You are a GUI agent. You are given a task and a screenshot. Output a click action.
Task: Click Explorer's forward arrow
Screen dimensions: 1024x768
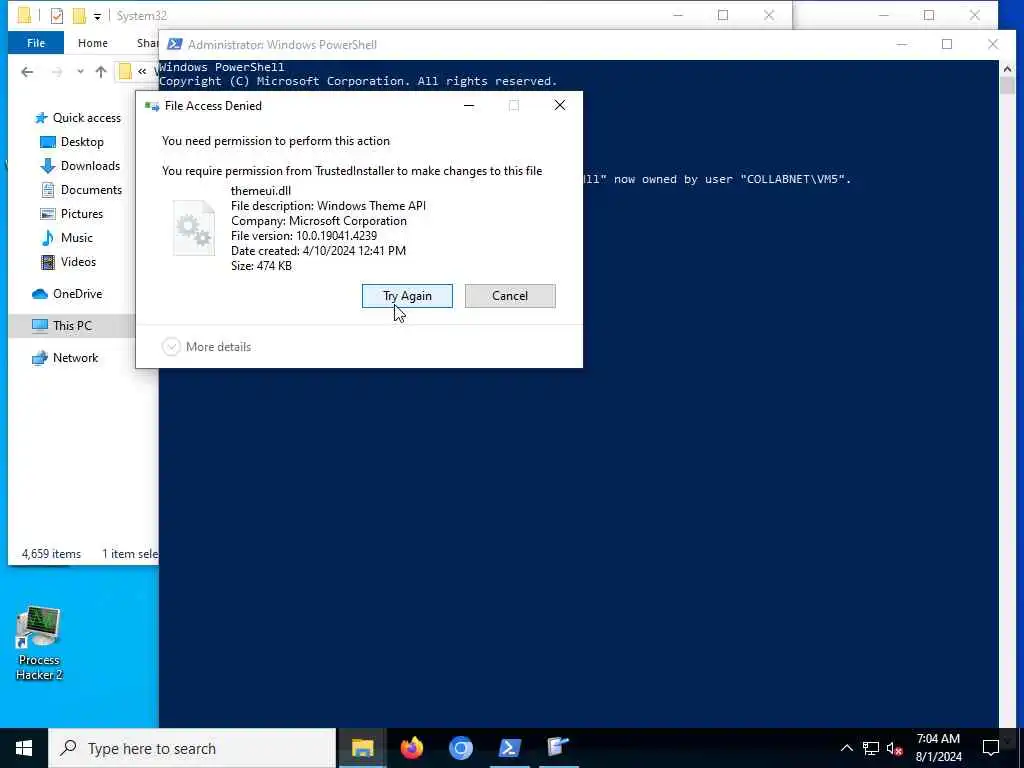(57, 72)
